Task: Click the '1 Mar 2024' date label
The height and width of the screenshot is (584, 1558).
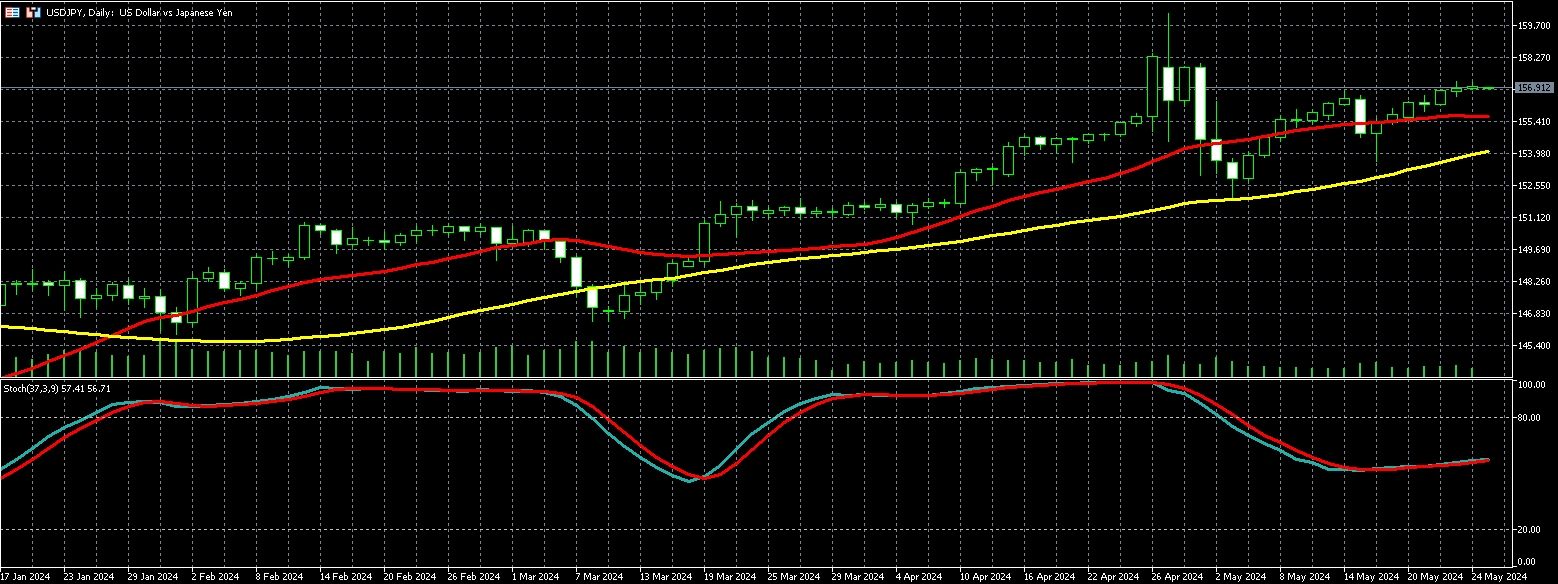Action: tap(536, 577)
